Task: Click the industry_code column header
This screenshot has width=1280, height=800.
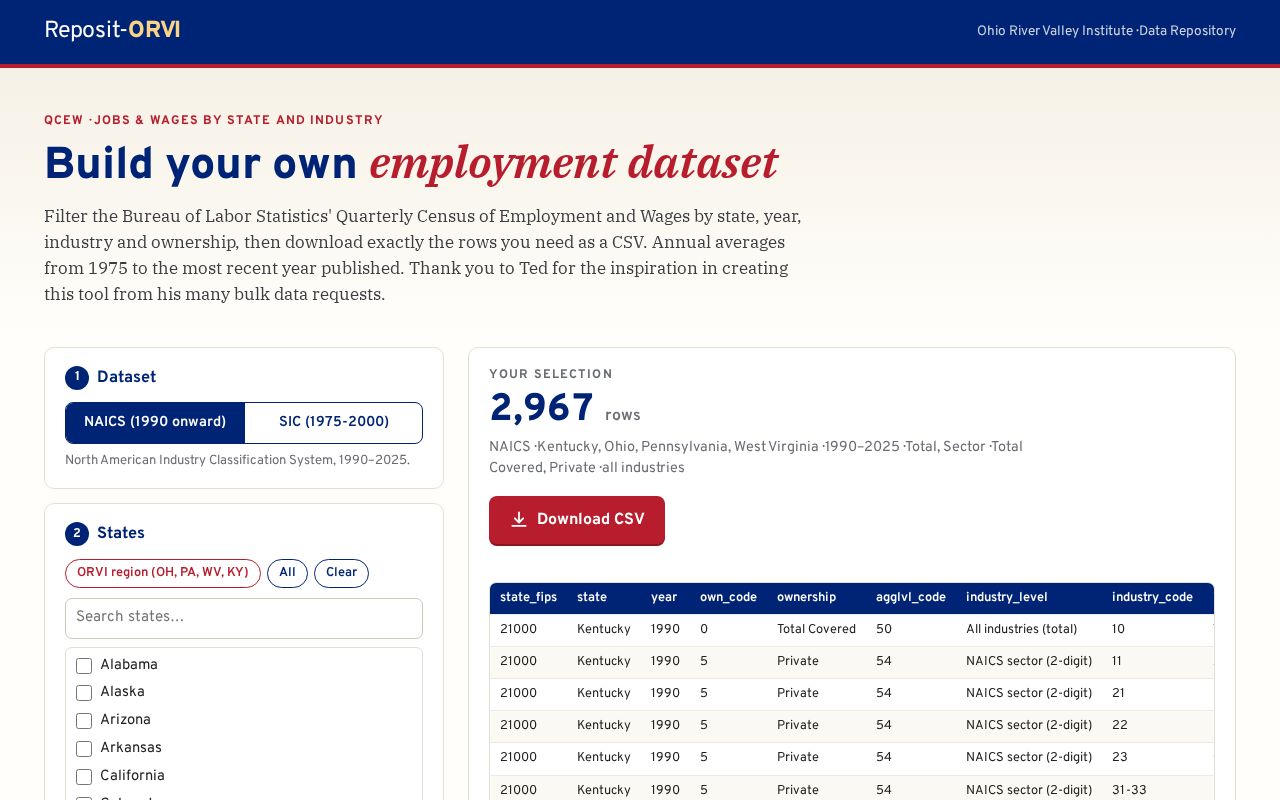Action: click(x=1152, y=598)
